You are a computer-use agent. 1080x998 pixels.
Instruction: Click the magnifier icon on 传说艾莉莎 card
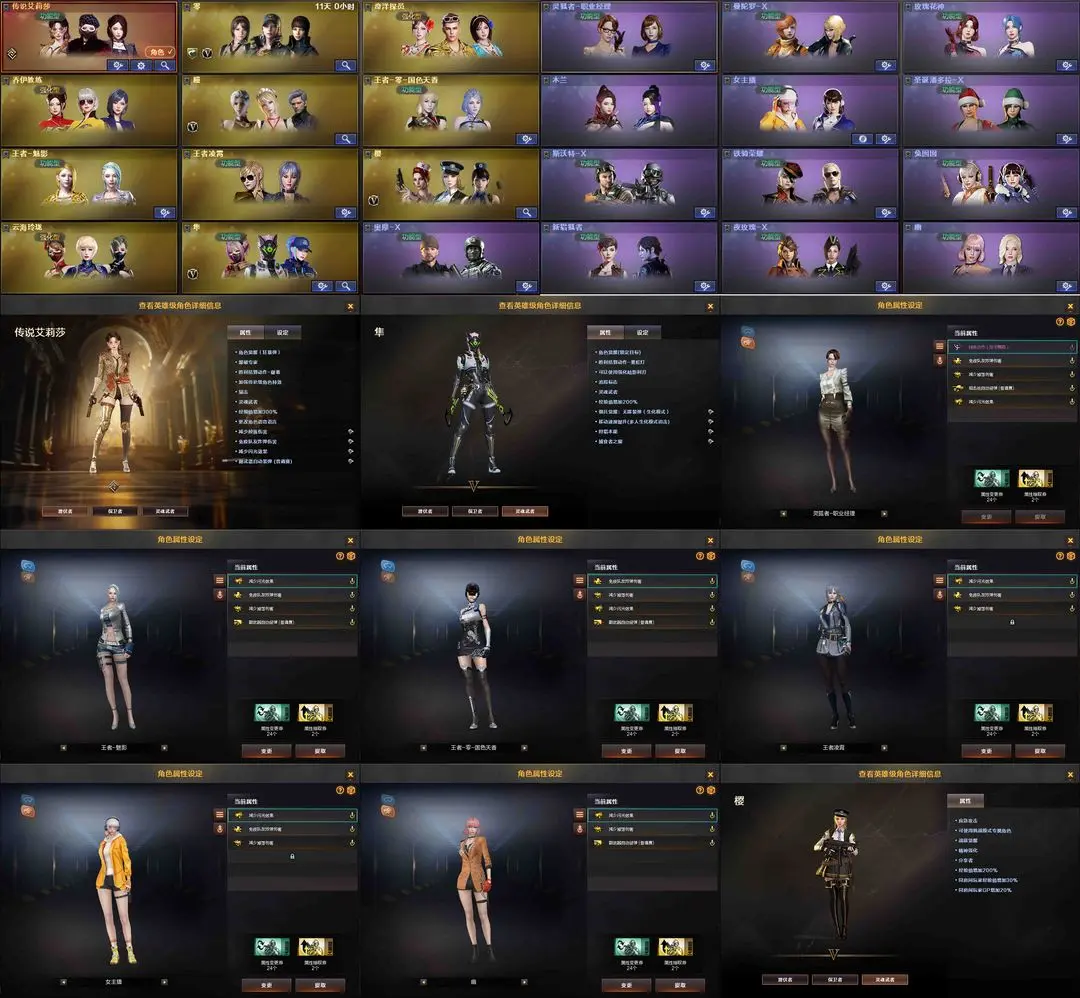165,65
